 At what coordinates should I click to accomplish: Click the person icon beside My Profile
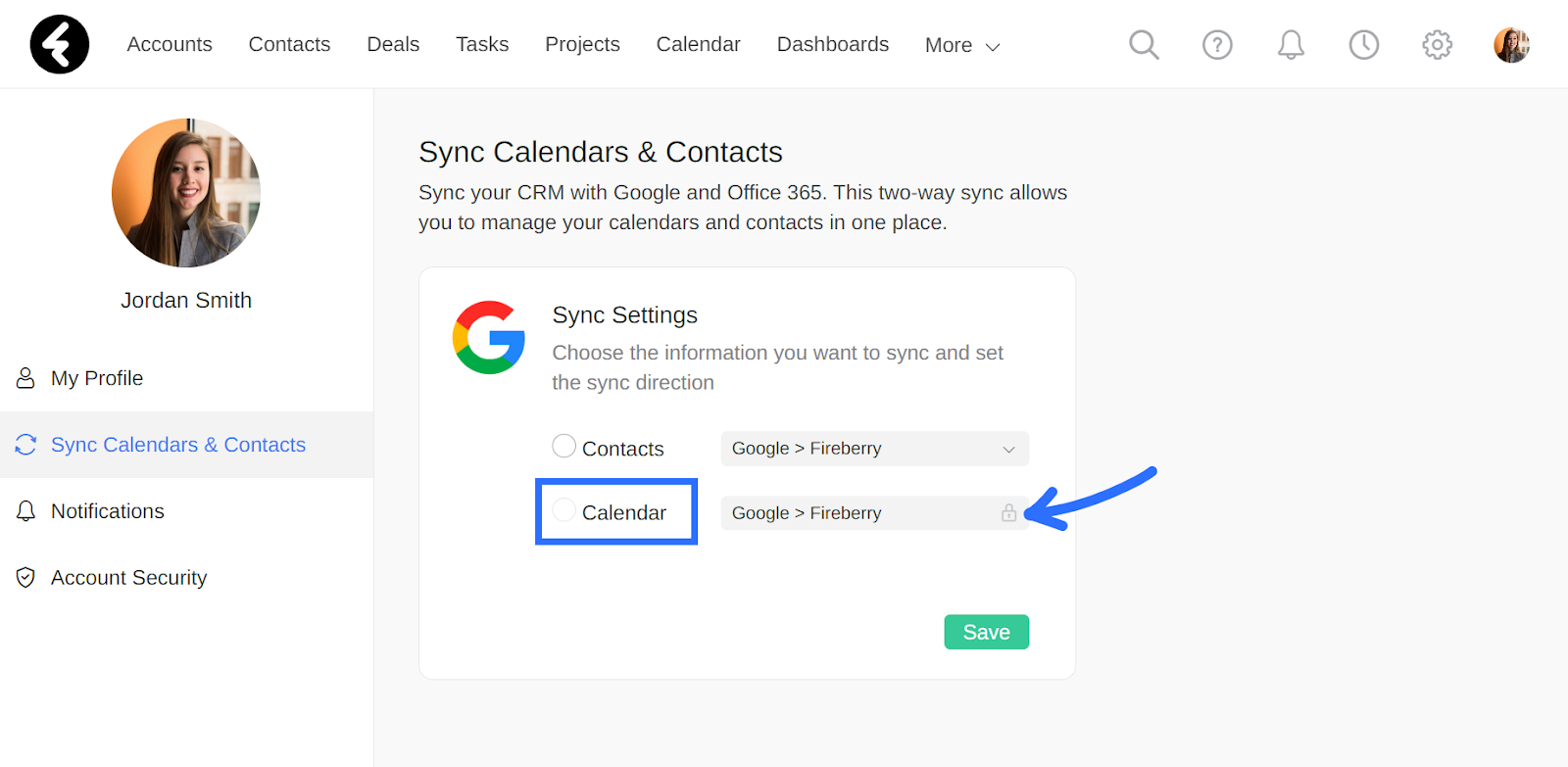(25, 378)
